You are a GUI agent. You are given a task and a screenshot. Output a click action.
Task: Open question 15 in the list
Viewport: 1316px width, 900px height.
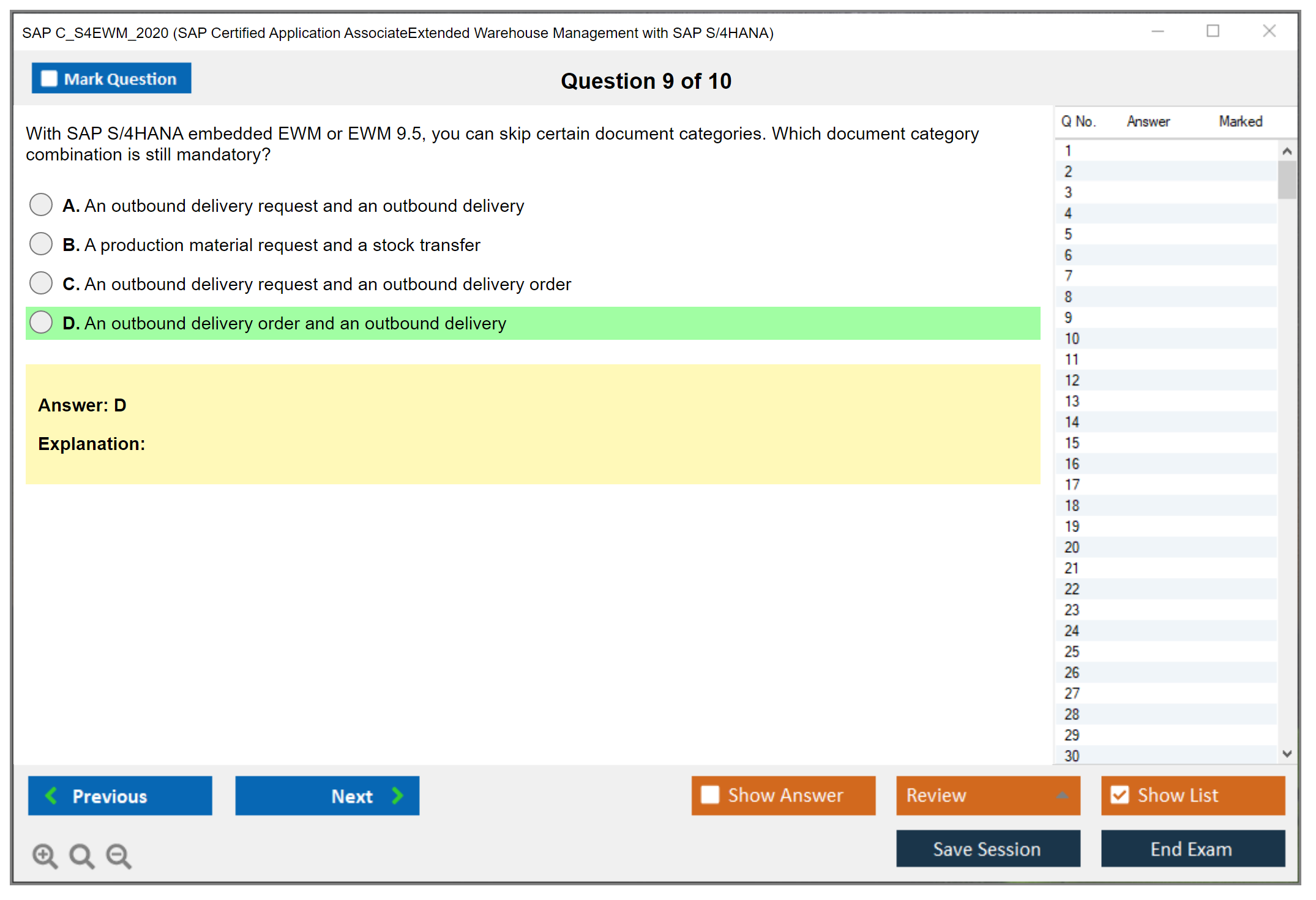pos(1072,443)
